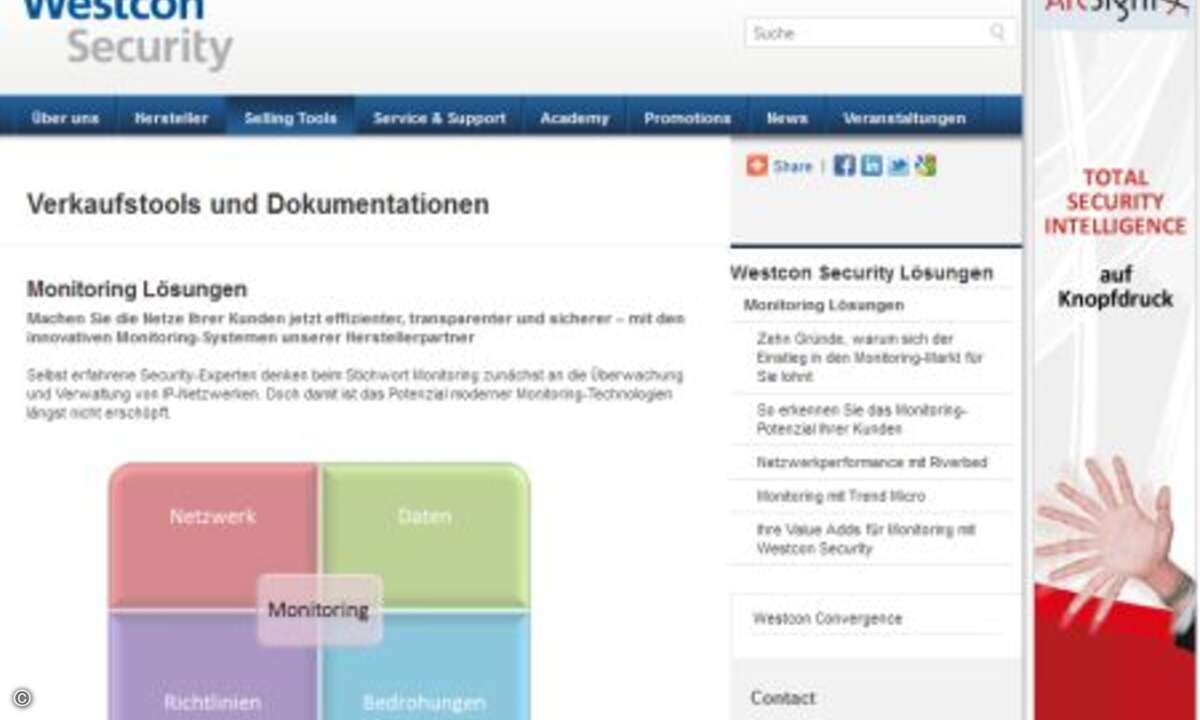Viewport: 1200px width, 720px height.
Task: Open the Über uns menu
Action: (x=65, y=118)
